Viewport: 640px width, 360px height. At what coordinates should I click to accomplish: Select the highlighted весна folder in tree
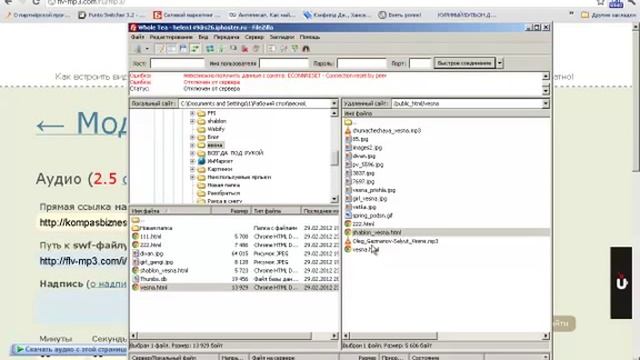[215, 145]
